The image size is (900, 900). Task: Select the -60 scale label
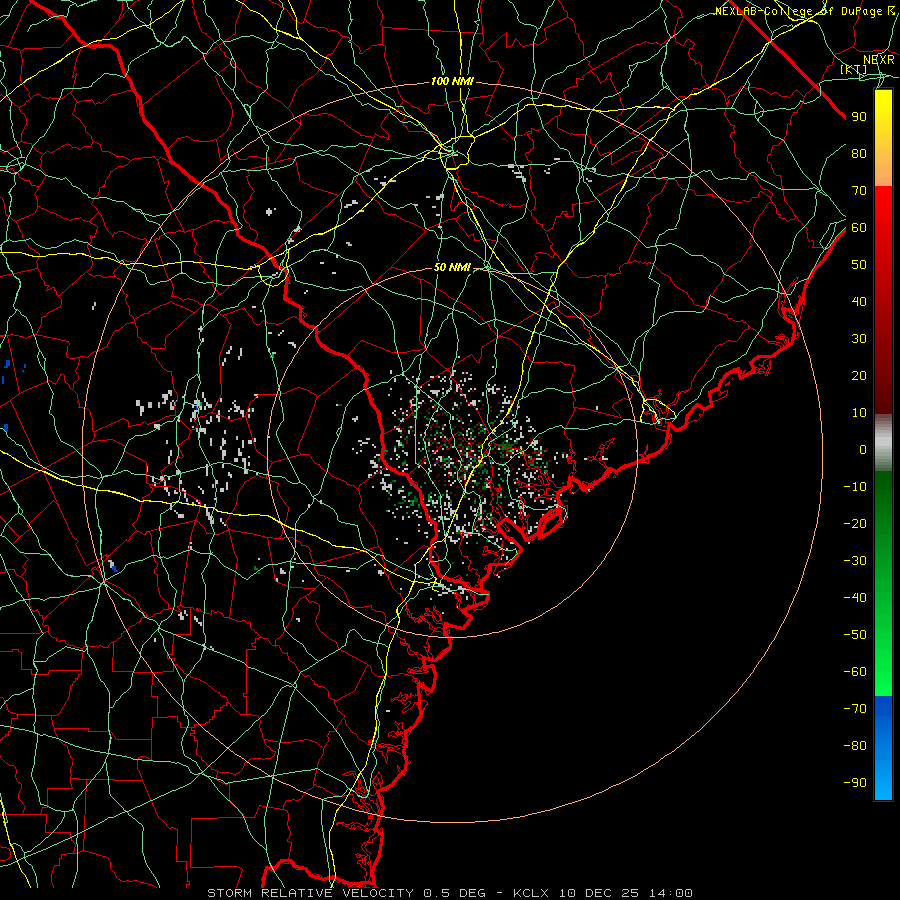click(x=855, y=672)
